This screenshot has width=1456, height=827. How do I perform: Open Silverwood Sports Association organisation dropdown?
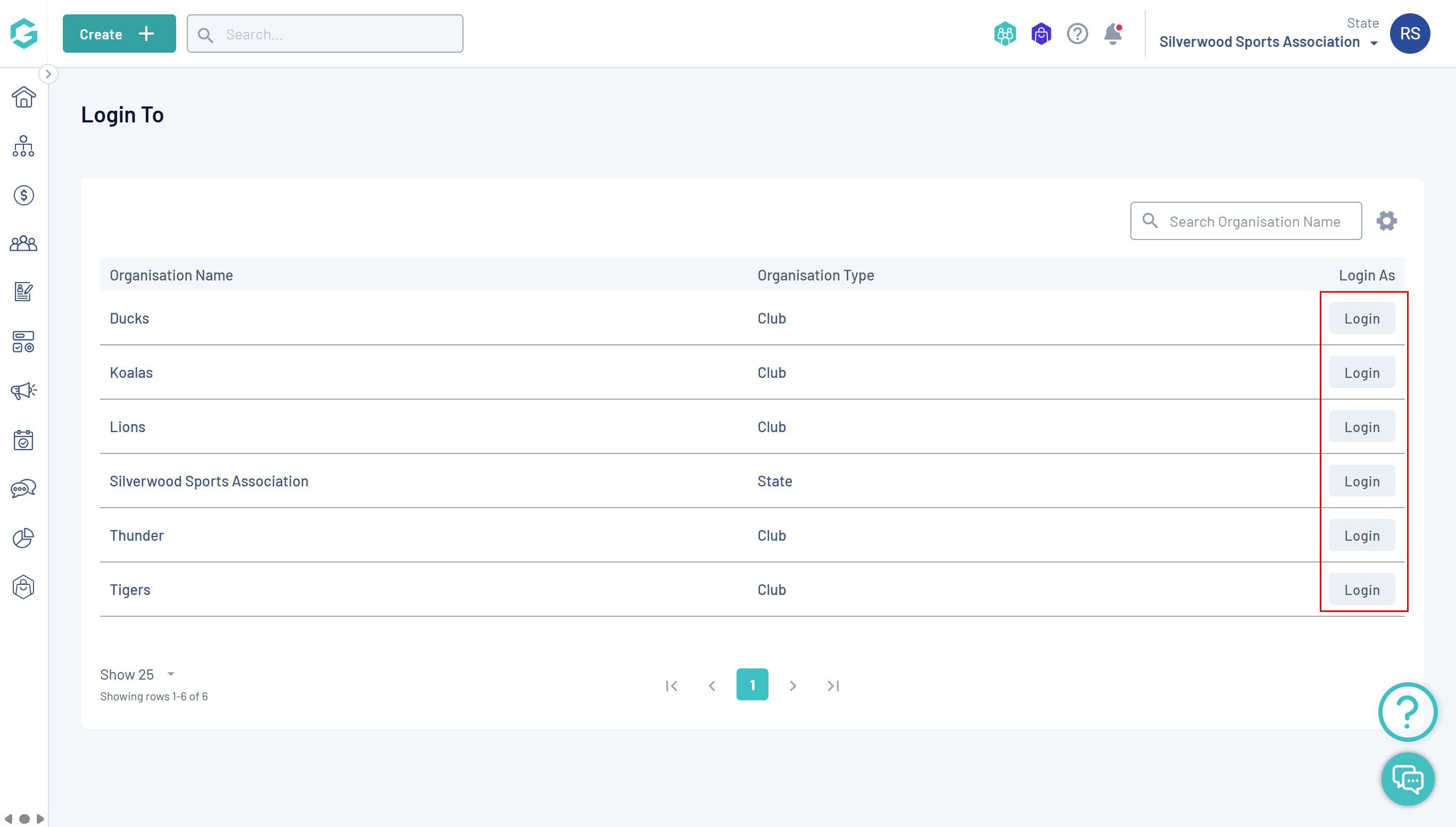point(1268,42)
